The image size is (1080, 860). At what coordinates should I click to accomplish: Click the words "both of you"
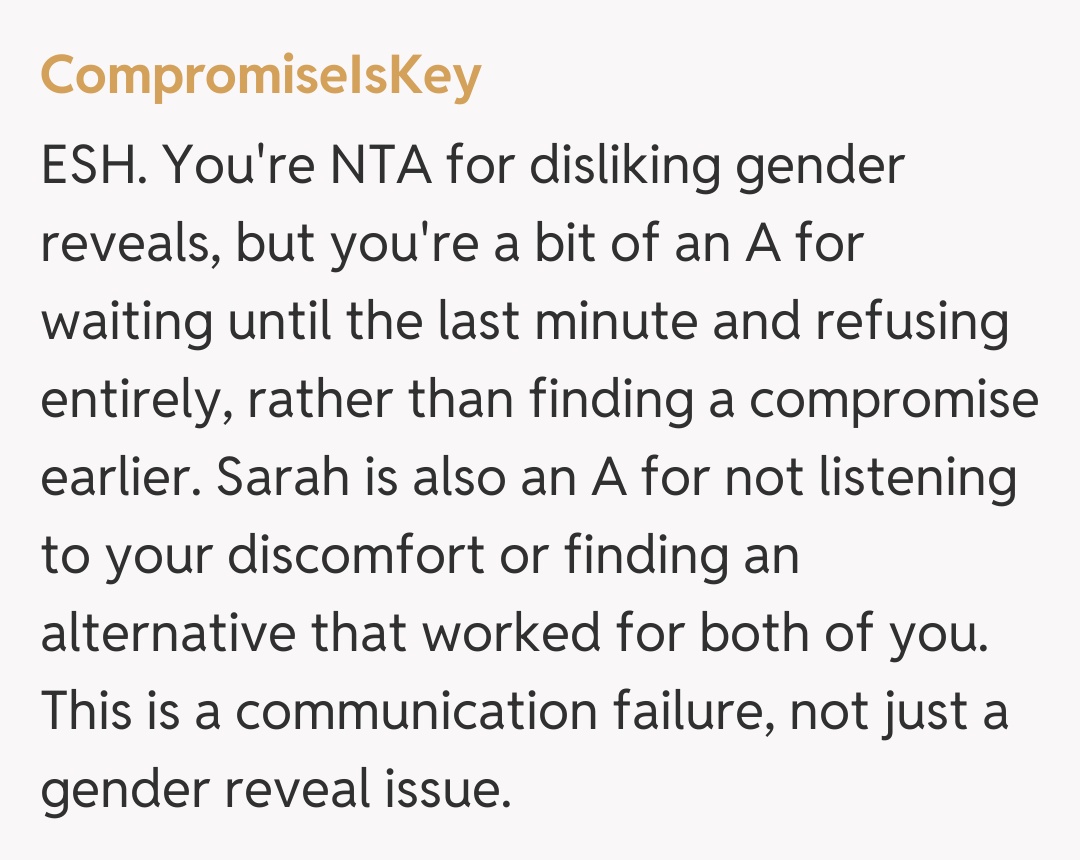pyautogui.click(x=840, y=633)
